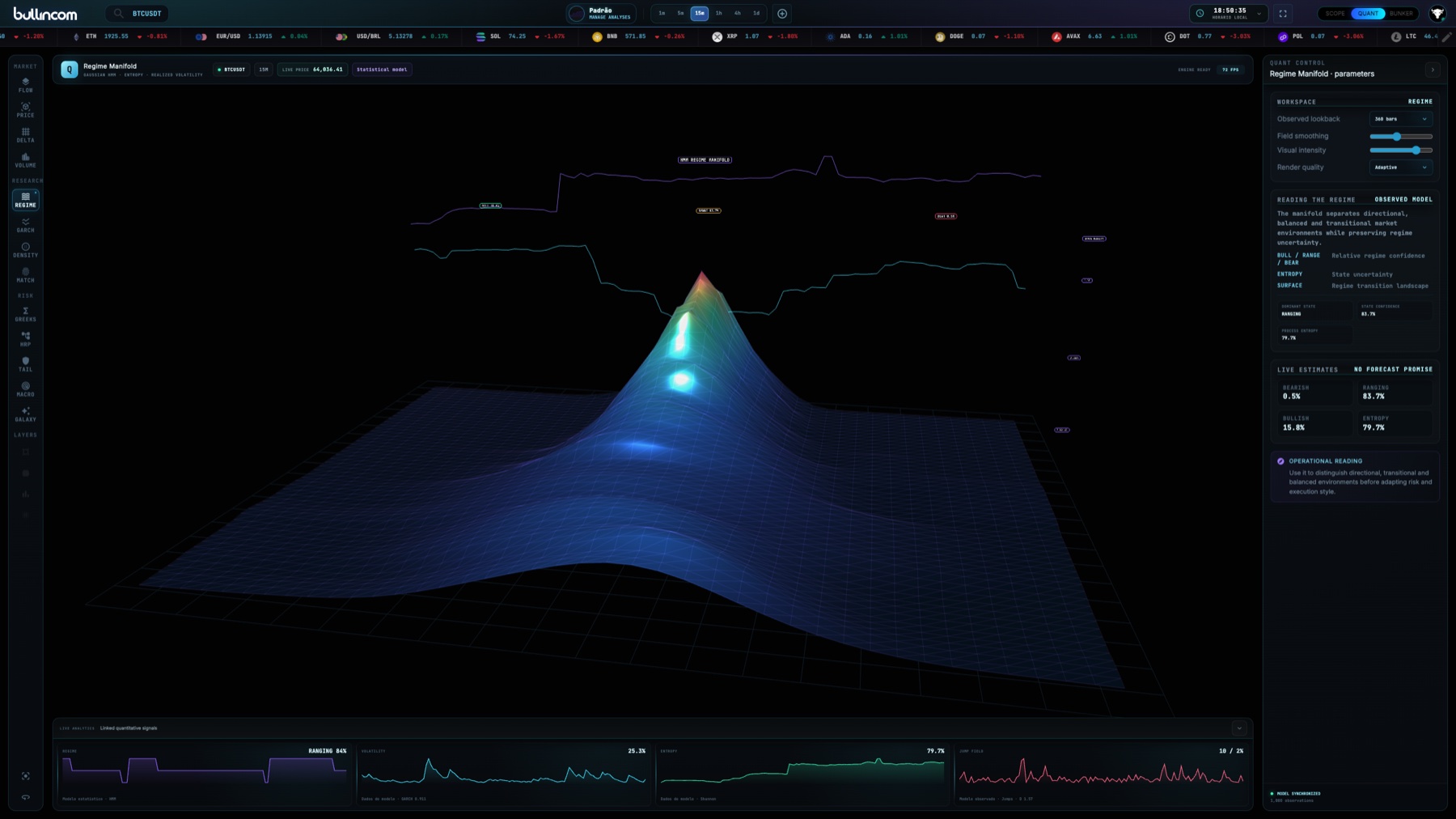Open the Observed lookback dropdown
The height and width of the screenshot is (819, 1456).
coord(1401,119)
